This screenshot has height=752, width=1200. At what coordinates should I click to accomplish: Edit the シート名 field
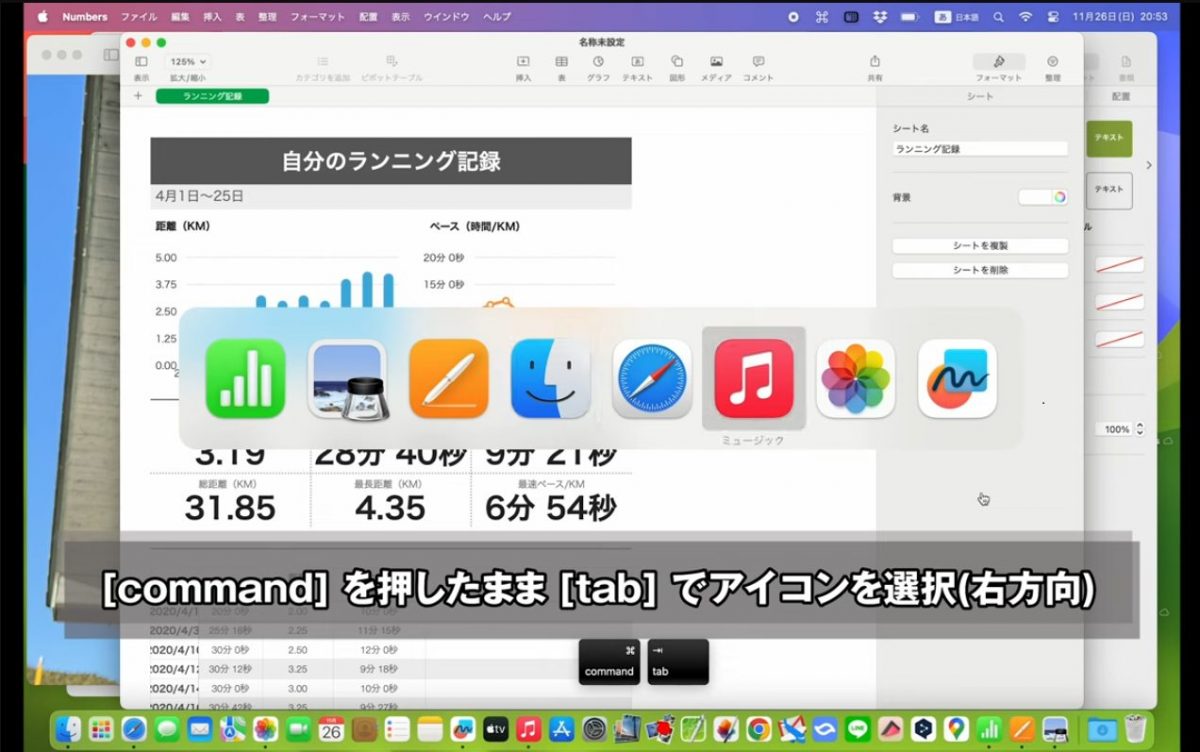tap(980, 149)
